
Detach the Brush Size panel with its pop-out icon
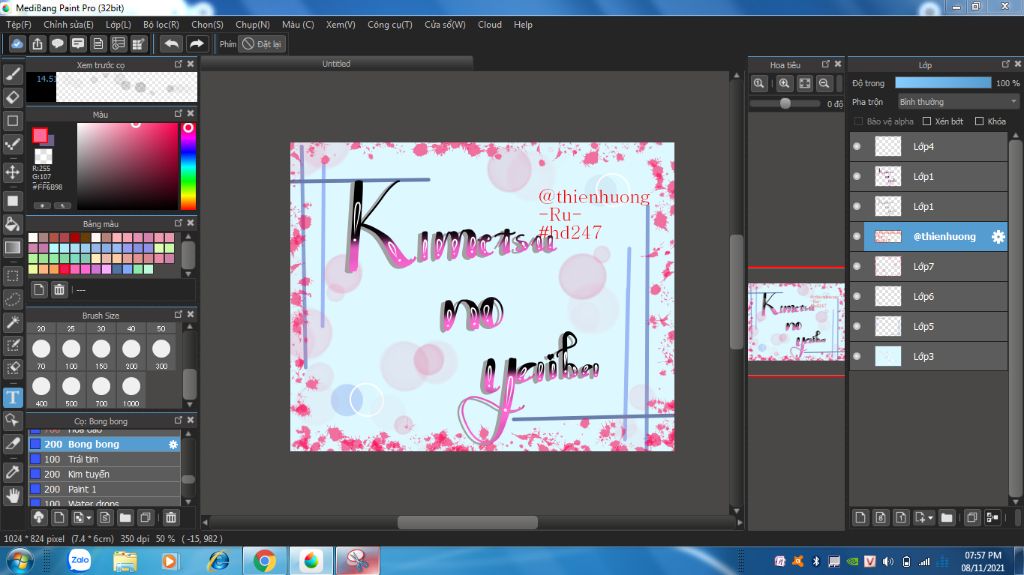[178, 315]
